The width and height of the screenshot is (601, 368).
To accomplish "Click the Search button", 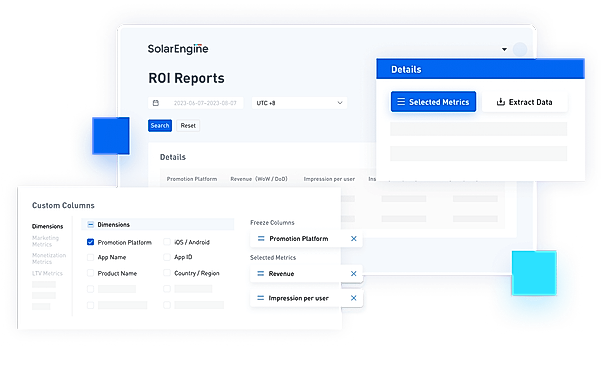I will [160, 125].
